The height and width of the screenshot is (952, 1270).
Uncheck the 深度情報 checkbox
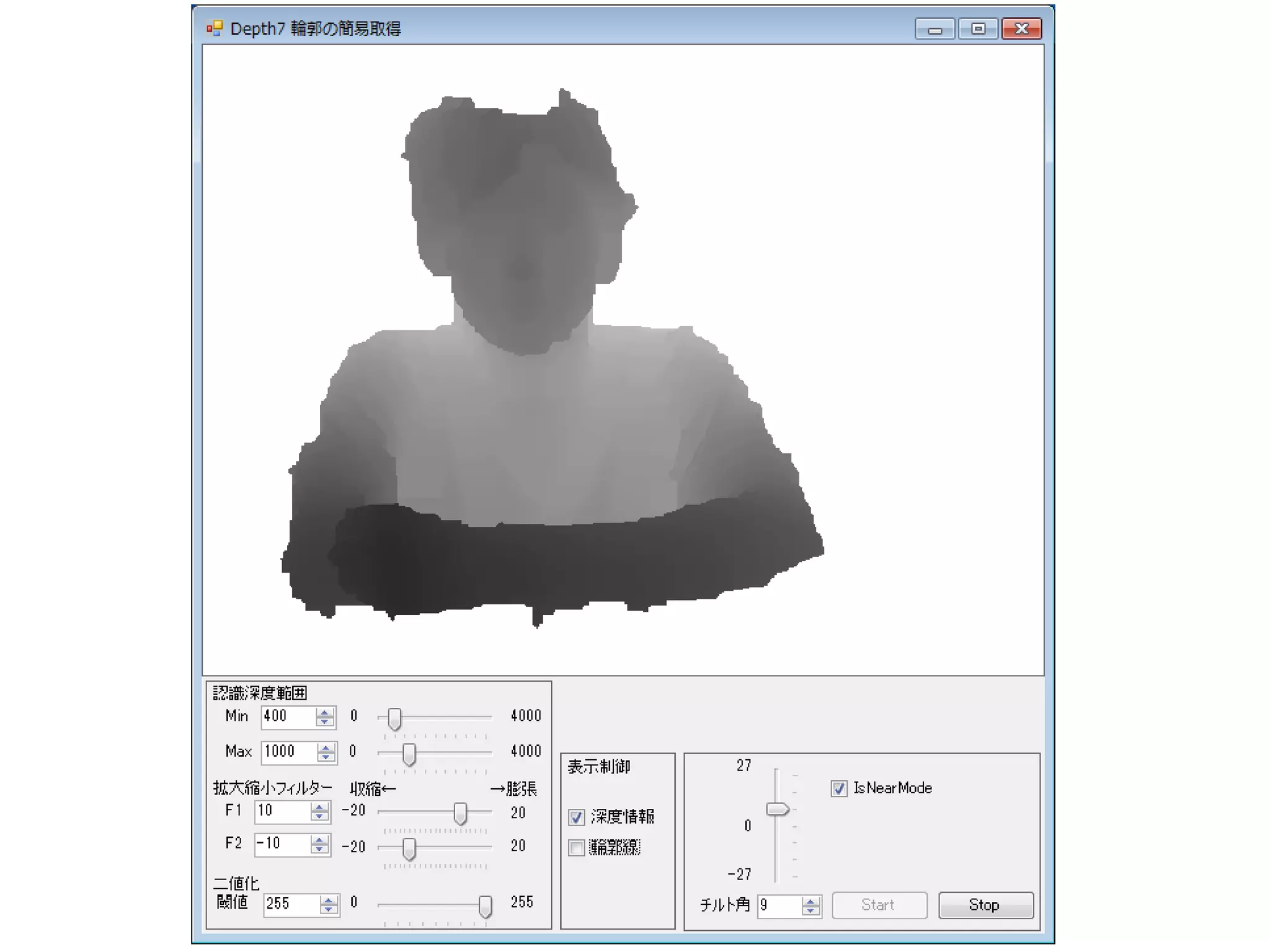coord(576,817)
